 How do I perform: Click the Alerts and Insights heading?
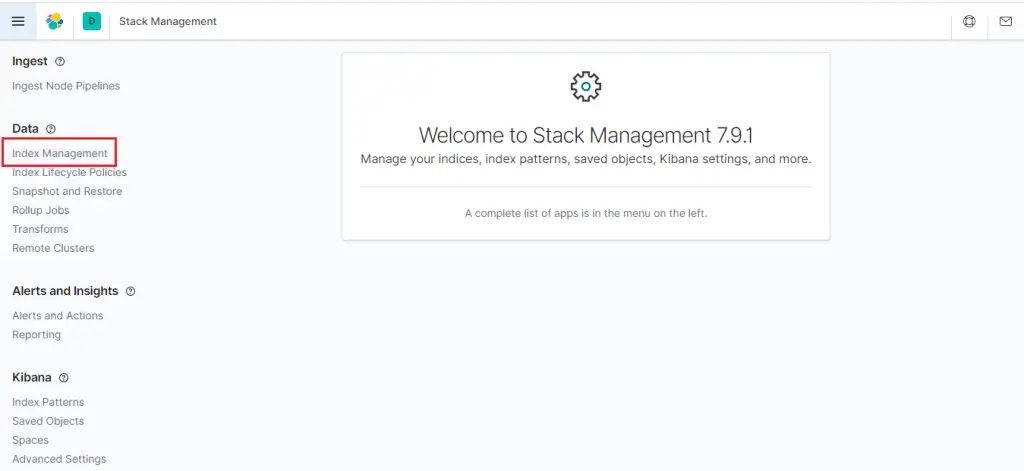point(65,291)
